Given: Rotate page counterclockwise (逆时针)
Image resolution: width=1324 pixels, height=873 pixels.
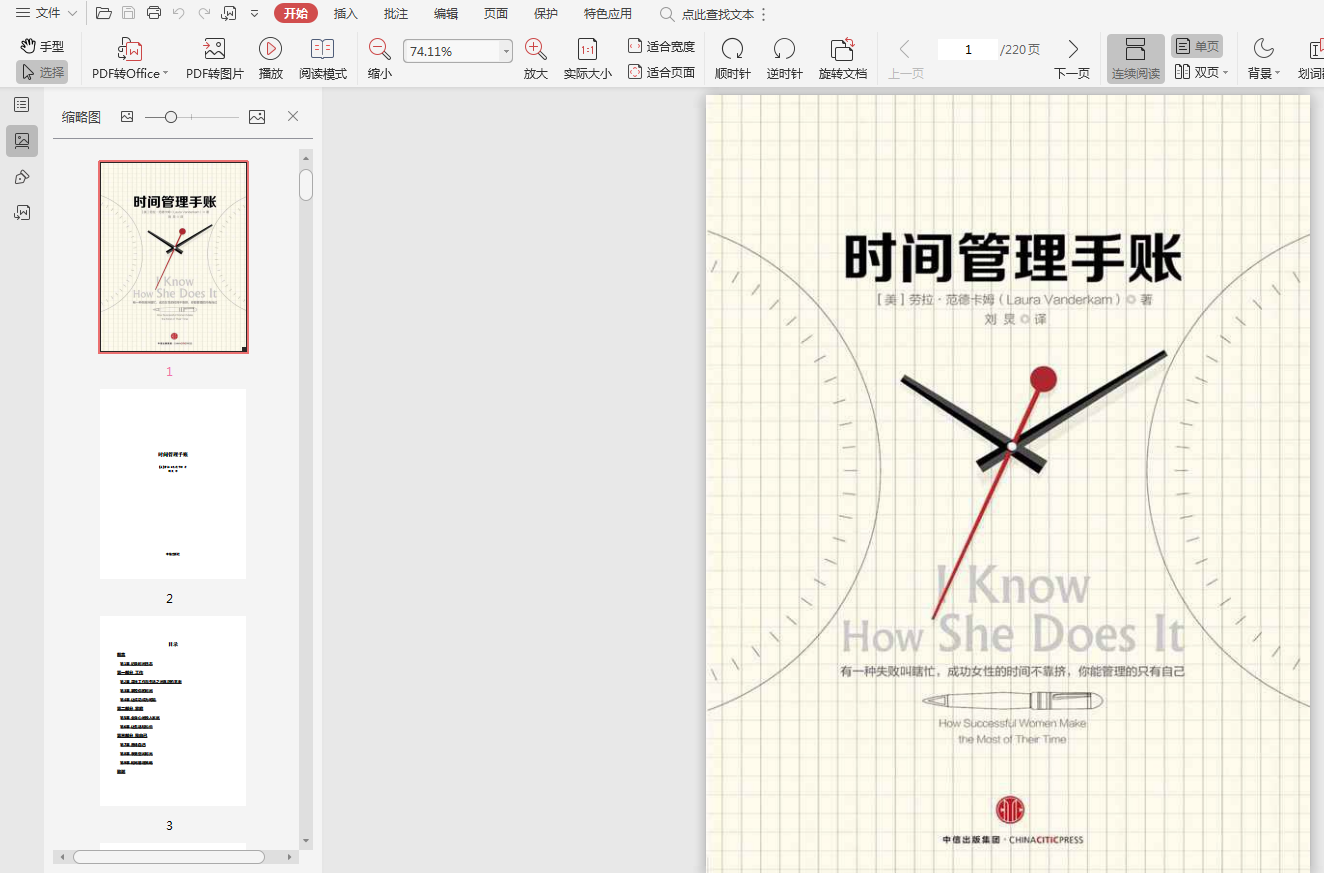Looking at the screenshot, I should click(x=784, y=49).
